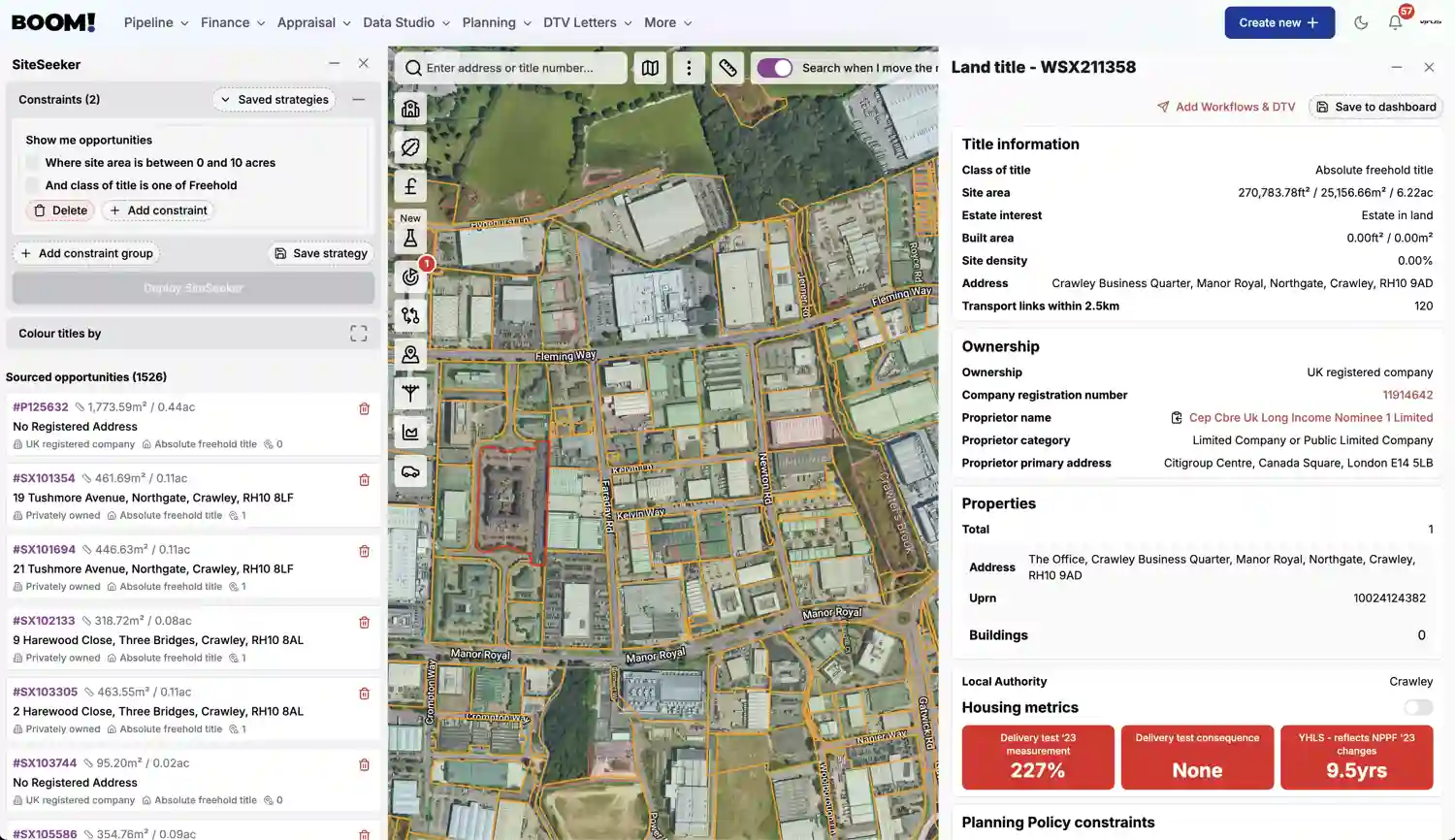Open the map style selector icon
Viewport: 1455px width, 840px height.
[650, 68]
